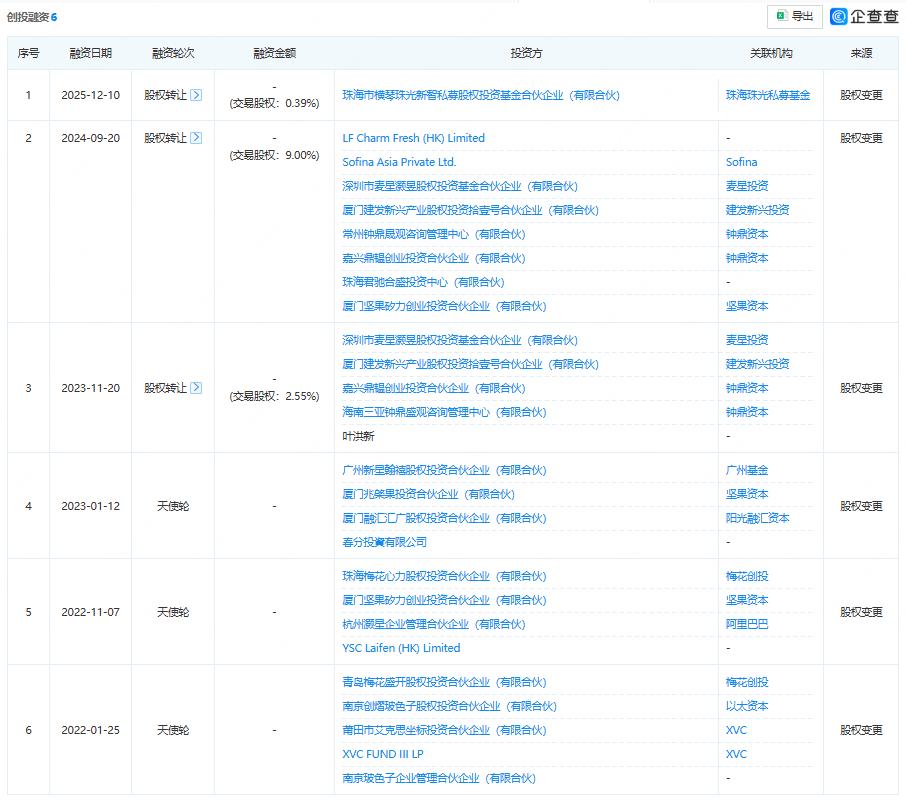This screenshot has height=804, width=906.
Task: Open 杭州灏星企业管理合伙企业 link
Action: [x=433, y=624]
